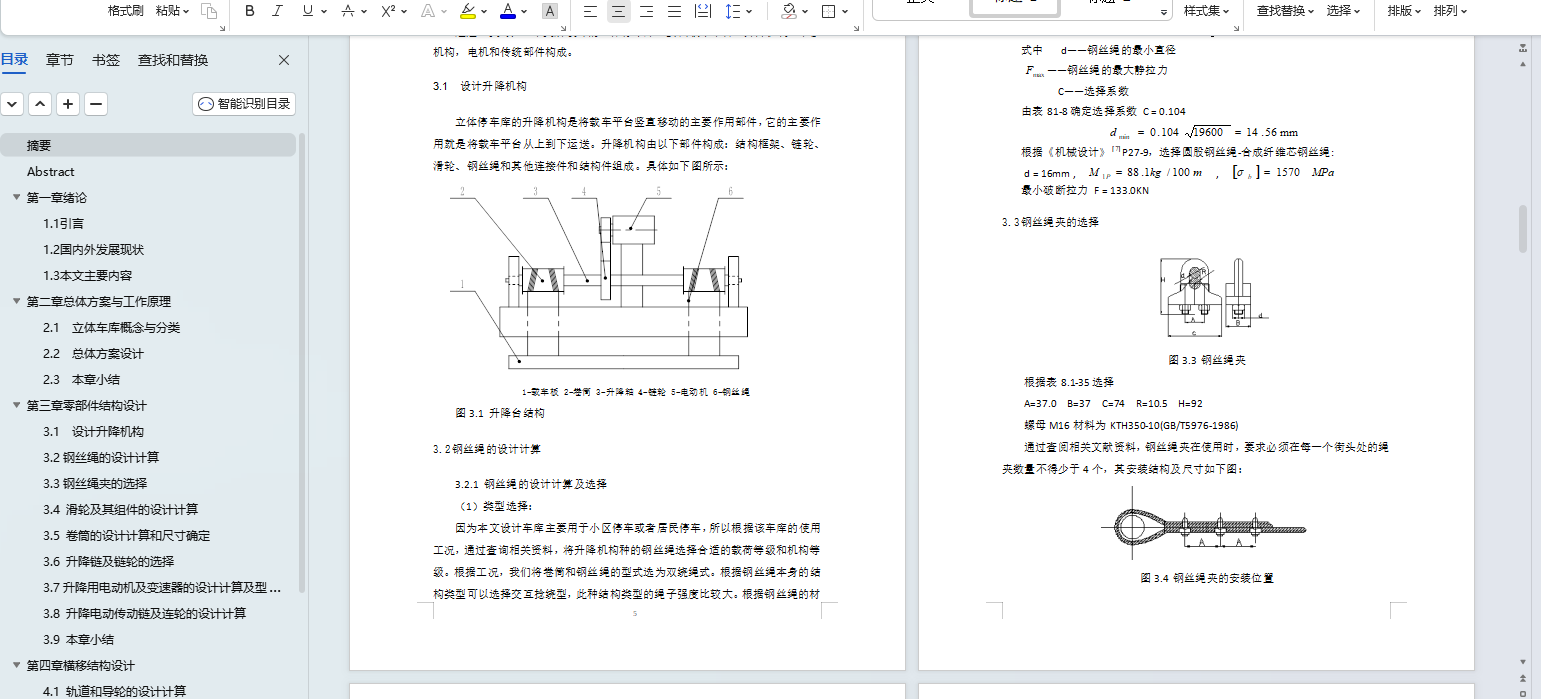Click the 粘贴 paste button

[x=173, y=11]
